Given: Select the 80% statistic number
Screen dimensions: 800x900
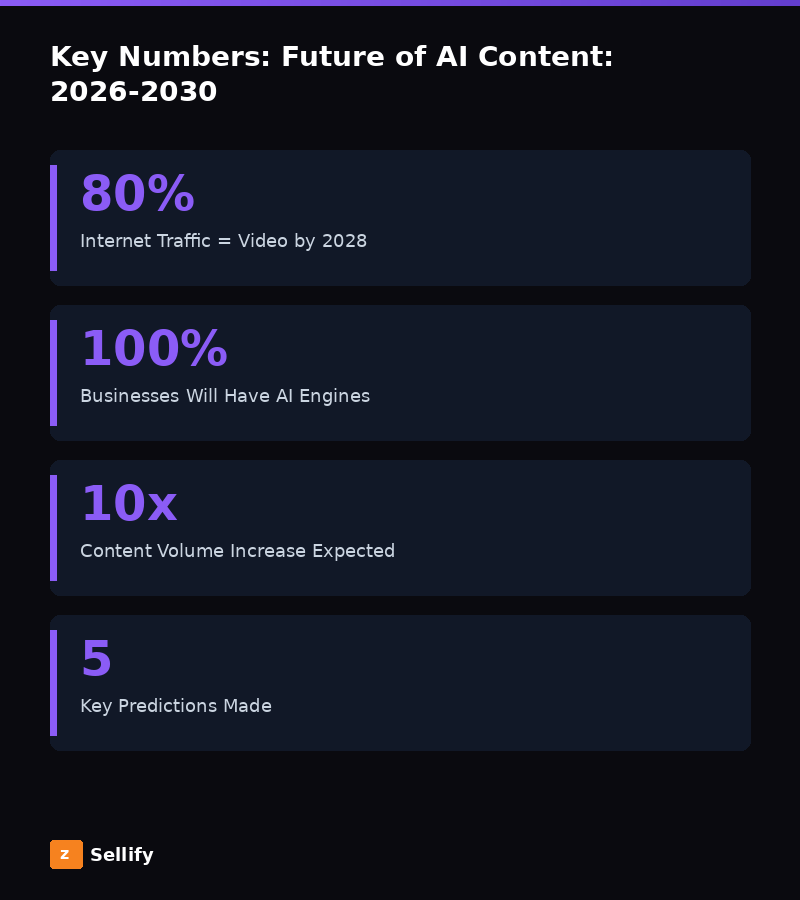Looking at the screenshot, I should (x=137, y=194).
